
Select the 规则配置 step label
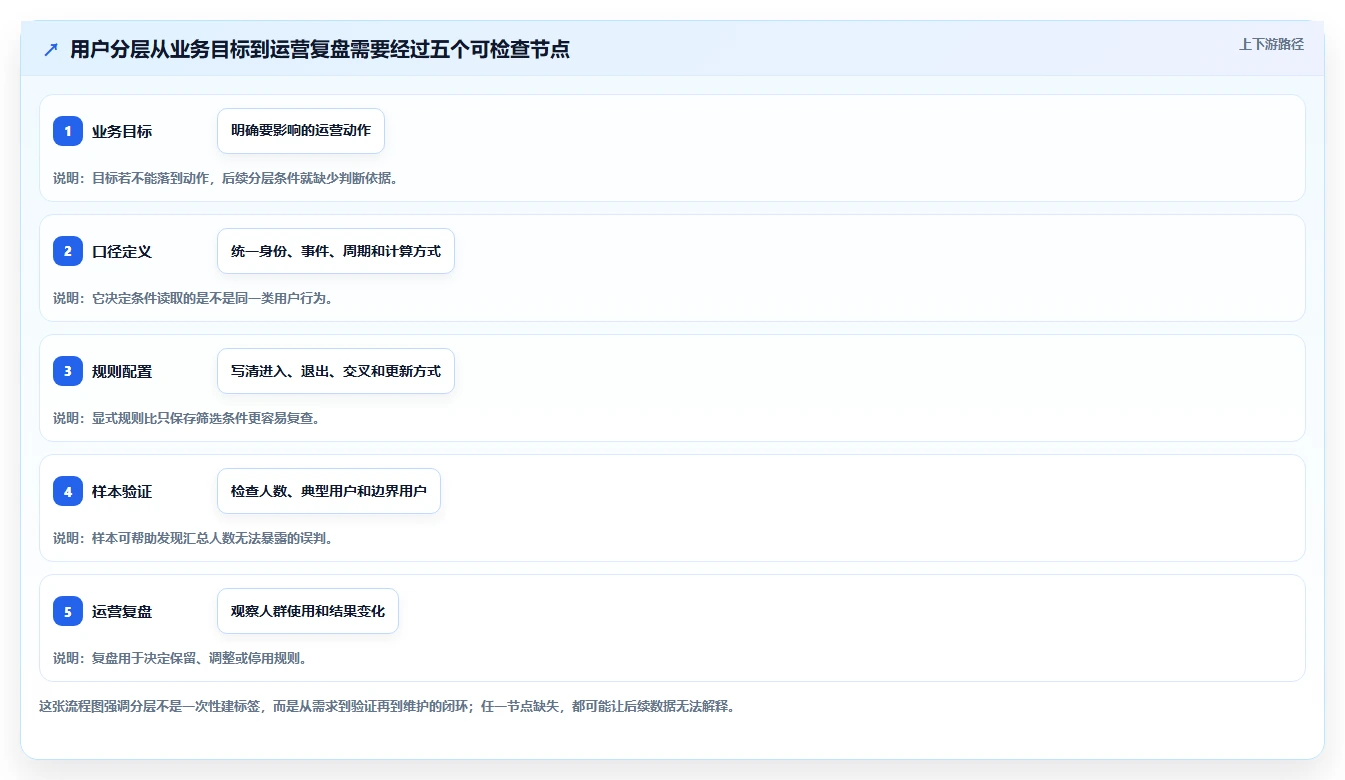tap(122, 371)
